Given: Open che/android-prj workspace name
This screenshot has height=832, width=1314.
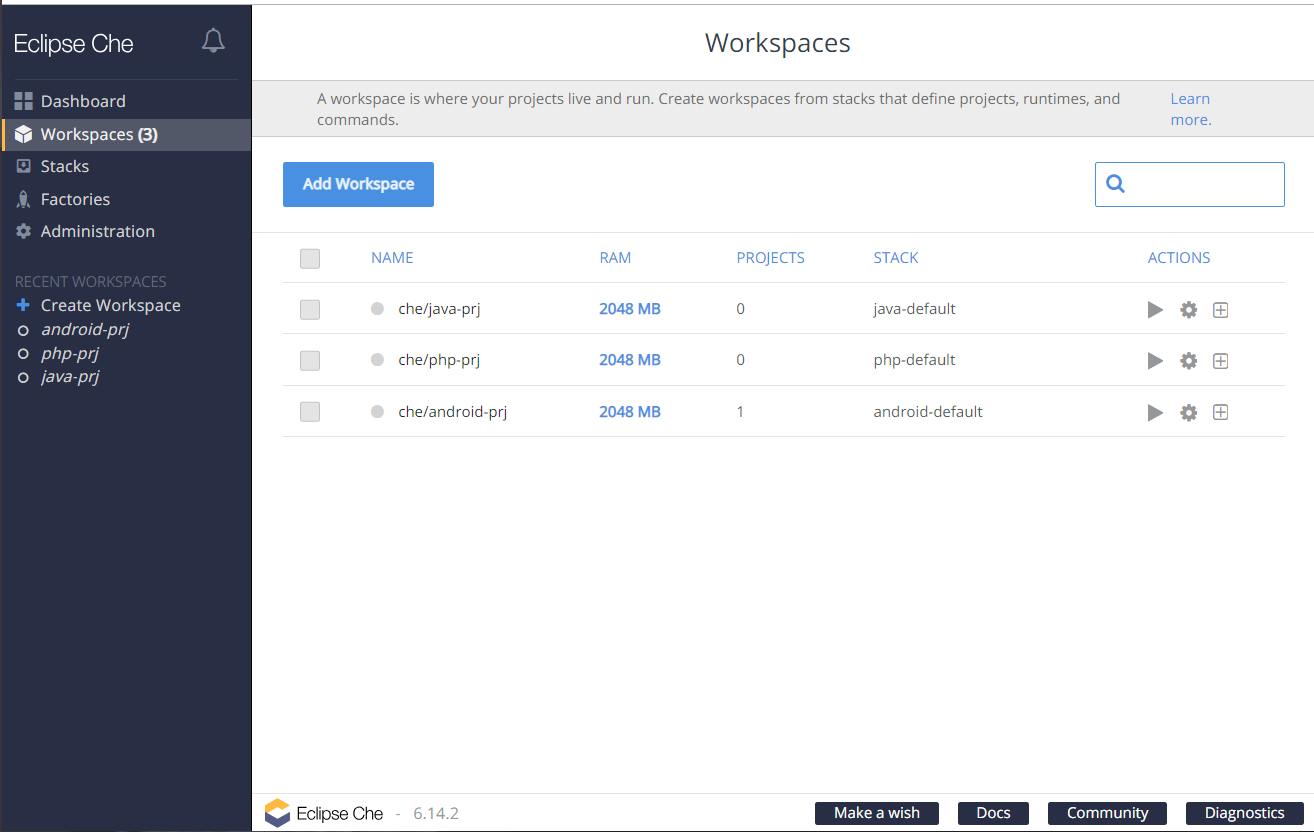Looking at the screenshot, I should (453, 411).
